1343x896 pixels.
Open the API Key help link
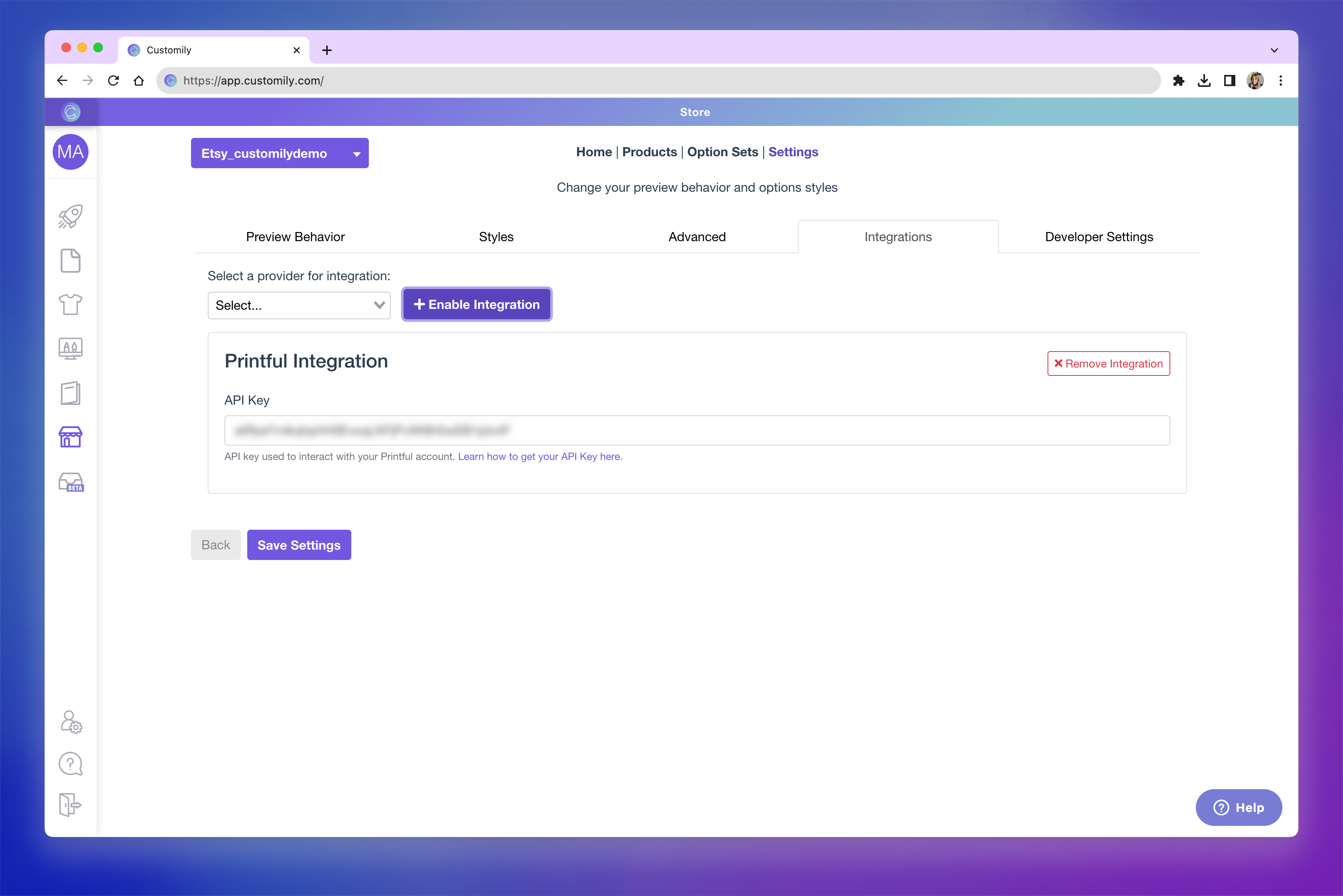[x=540, y=457]
